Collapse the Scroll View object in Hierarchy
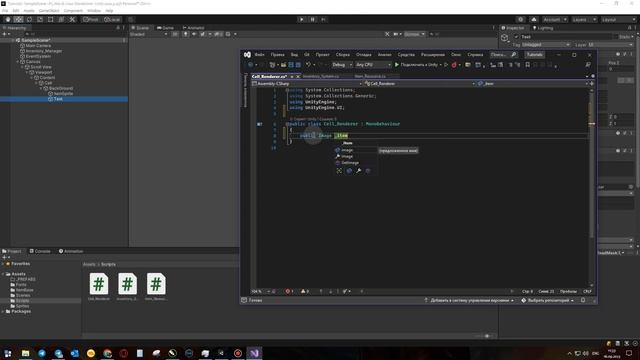Image resolution: width=640 pixels, height=360 pixels. point(23,67)
